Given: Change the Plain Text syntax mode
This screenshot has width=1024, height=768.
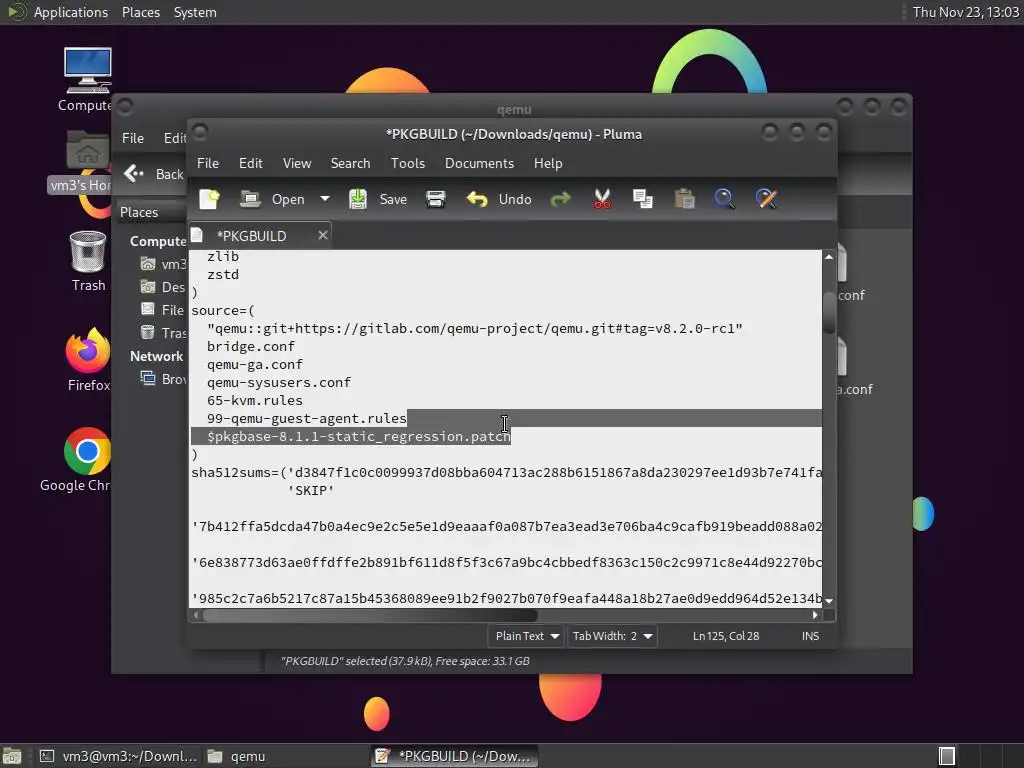Looking at the screenshot, I should (x=526, y=636).
